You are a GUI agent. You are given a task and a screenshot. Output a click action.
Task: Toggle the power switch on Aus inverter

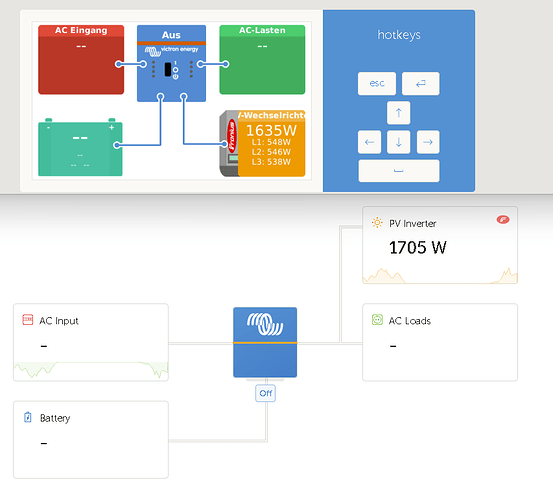pos(168,69)
